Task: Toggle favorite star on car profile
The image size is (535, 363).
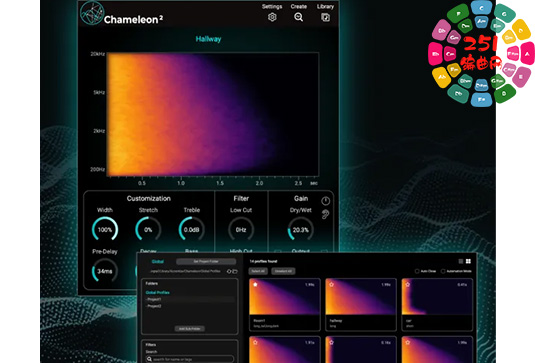Action: (x=407, y=284)
